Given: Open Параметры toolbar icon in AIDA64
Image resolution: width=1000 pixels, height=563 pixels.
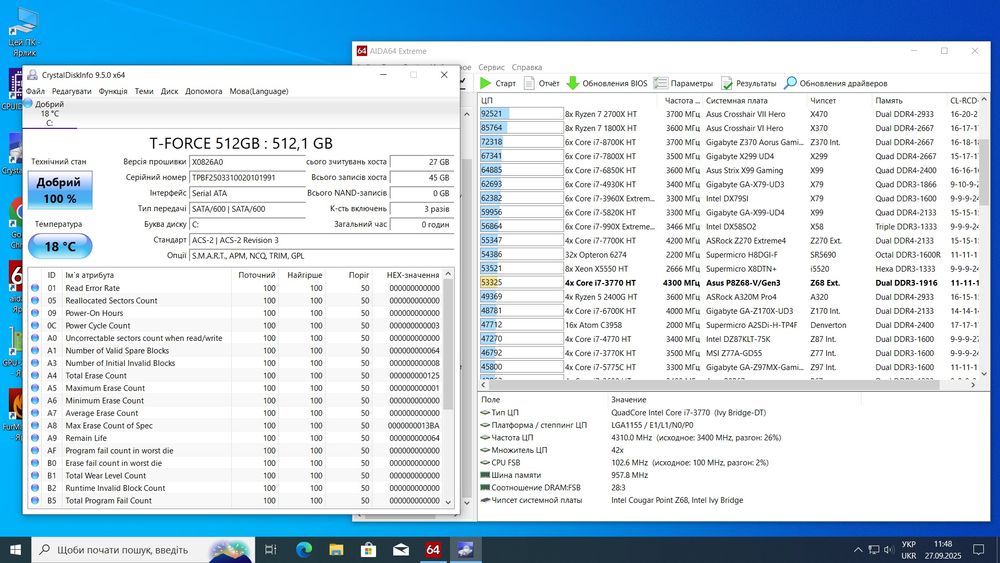Looking at the screenshot, I should 661,83.
